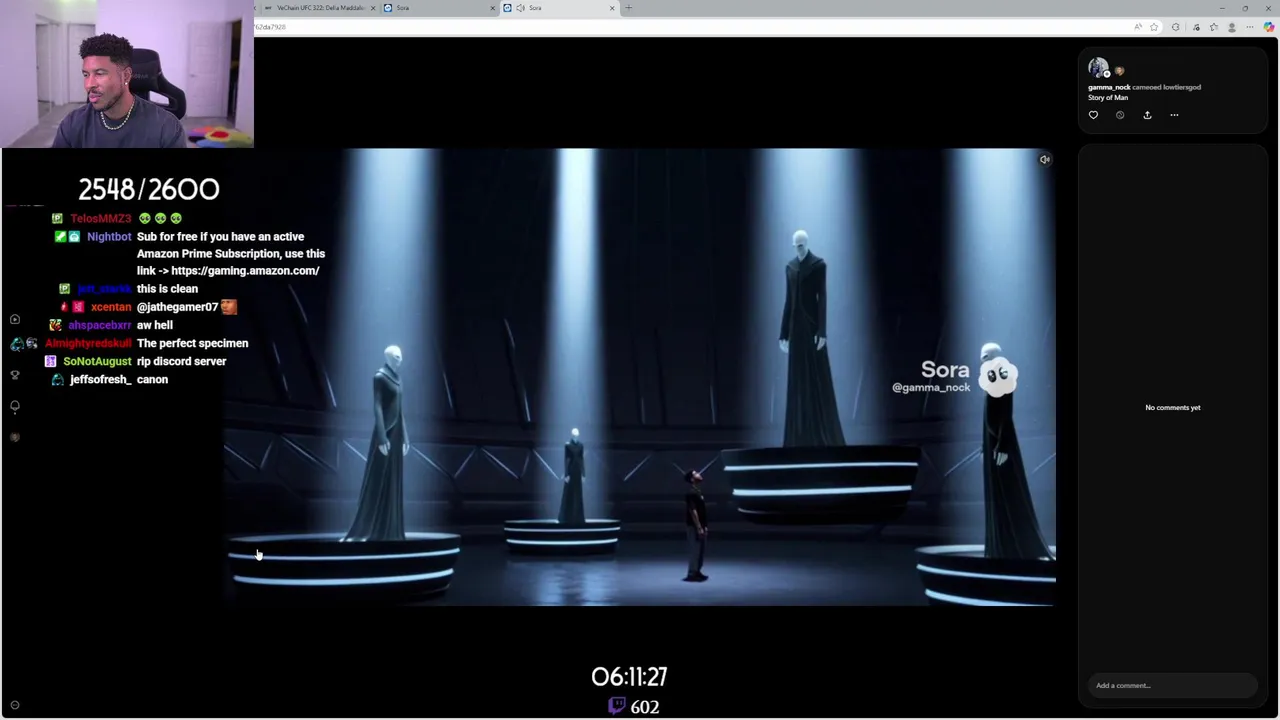The image size is (1280, 720).
Task: Share the video using the upload arrow icon
Action: [1147, 115]
